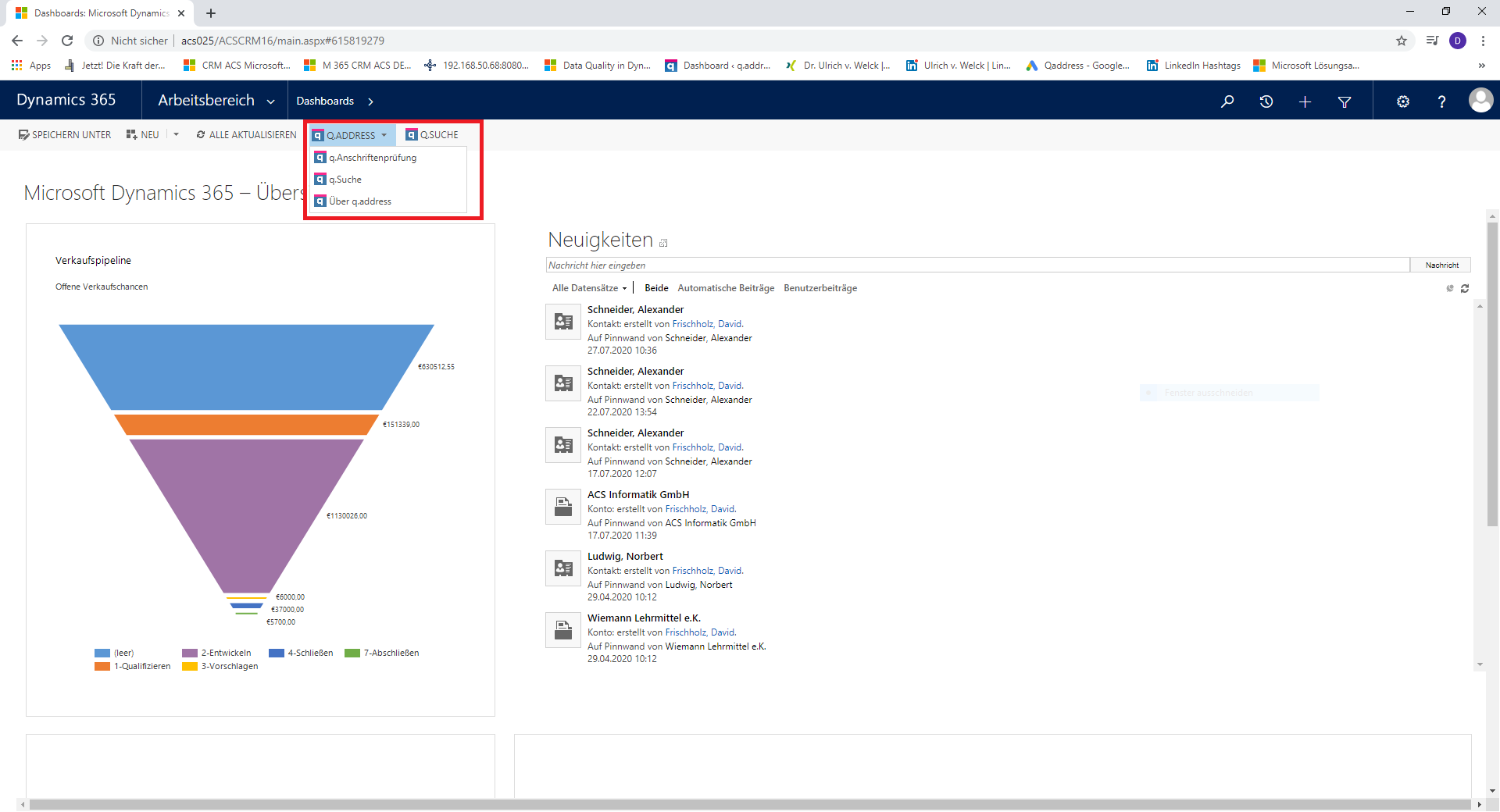This screenshot has width=1500, height=812.
Task: Switch to Automatische Beiträge tab
Action: point(726,288)
